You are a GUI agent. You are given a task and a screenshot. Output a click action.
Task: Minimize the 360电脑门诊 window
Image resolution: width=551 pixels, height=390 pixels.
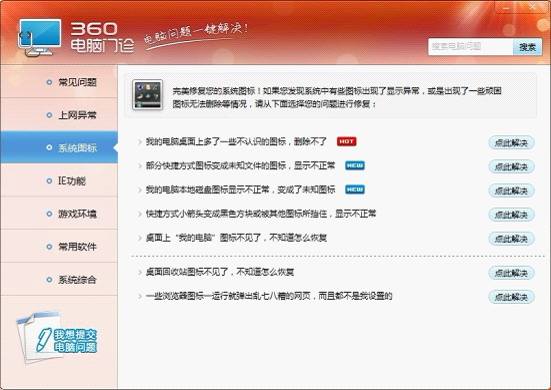[x=507, y=7]
